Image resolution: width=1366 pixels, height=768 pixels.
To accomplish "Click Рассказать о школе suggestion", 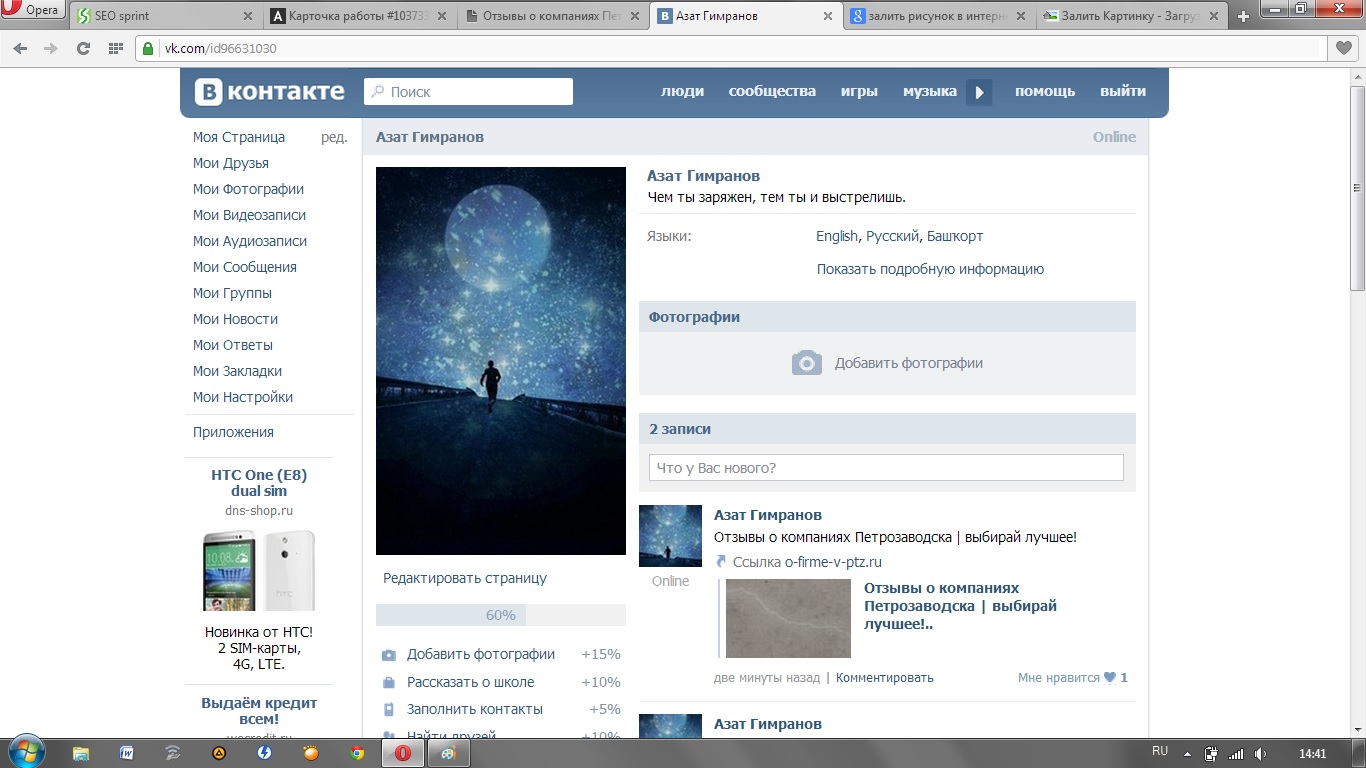I will (x=470, y=682).
